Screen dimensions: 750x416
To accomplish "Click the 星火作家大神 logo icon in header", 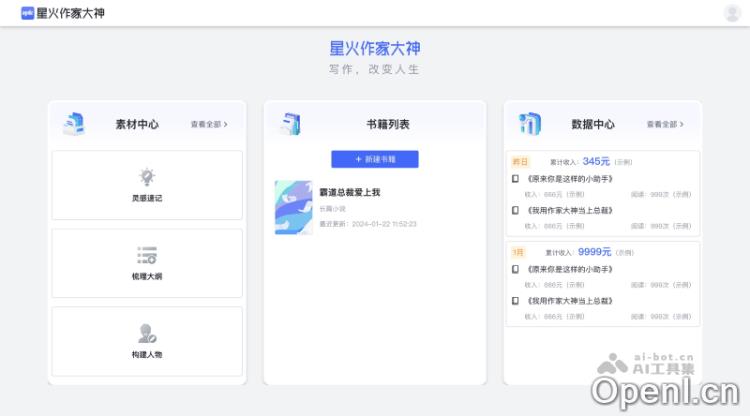I will click(x=27, y=13).
